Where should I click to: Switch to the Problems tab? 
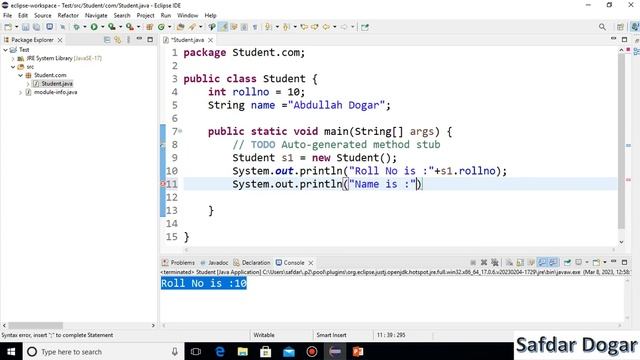(178, 262)
